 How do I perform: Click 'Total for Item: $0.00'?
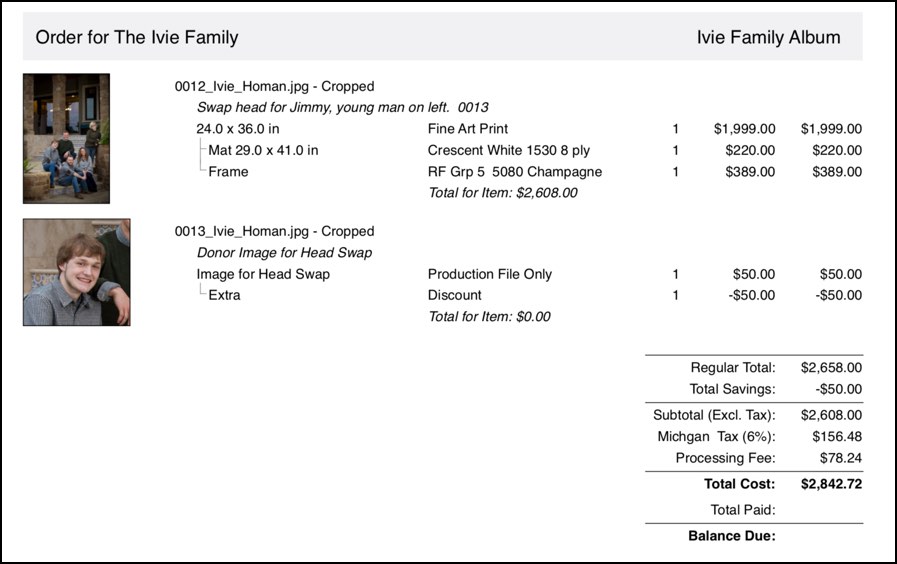[x=489, y=317]
